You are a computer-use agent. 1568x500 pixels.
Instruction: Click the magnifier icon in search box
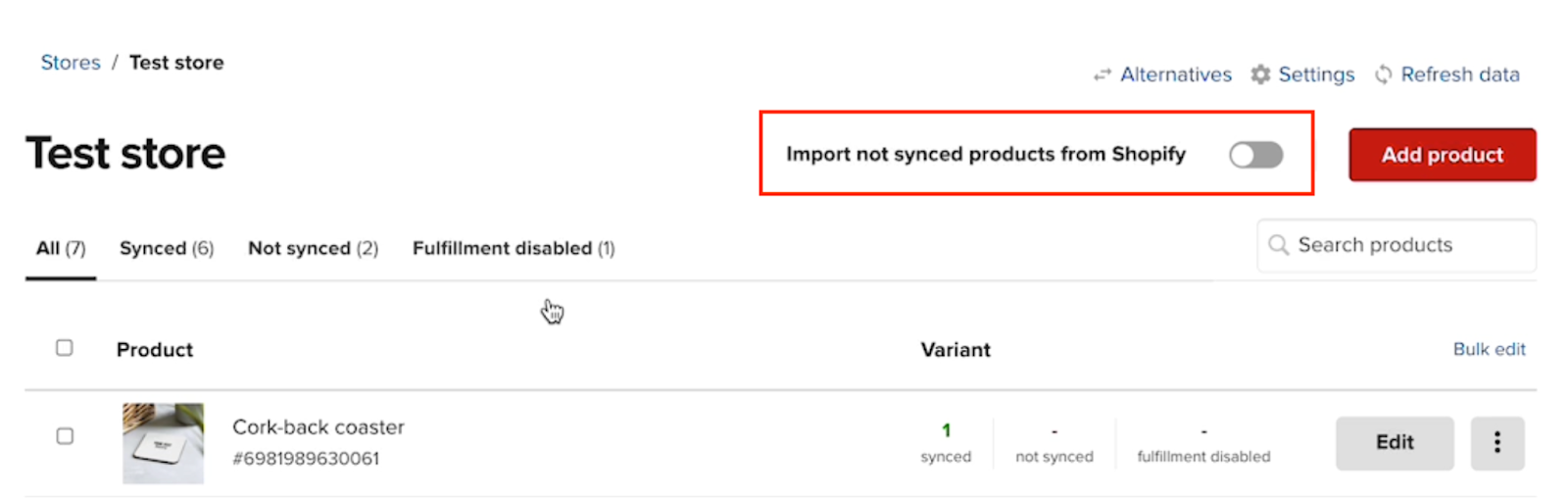click(x=1278, y=245)
